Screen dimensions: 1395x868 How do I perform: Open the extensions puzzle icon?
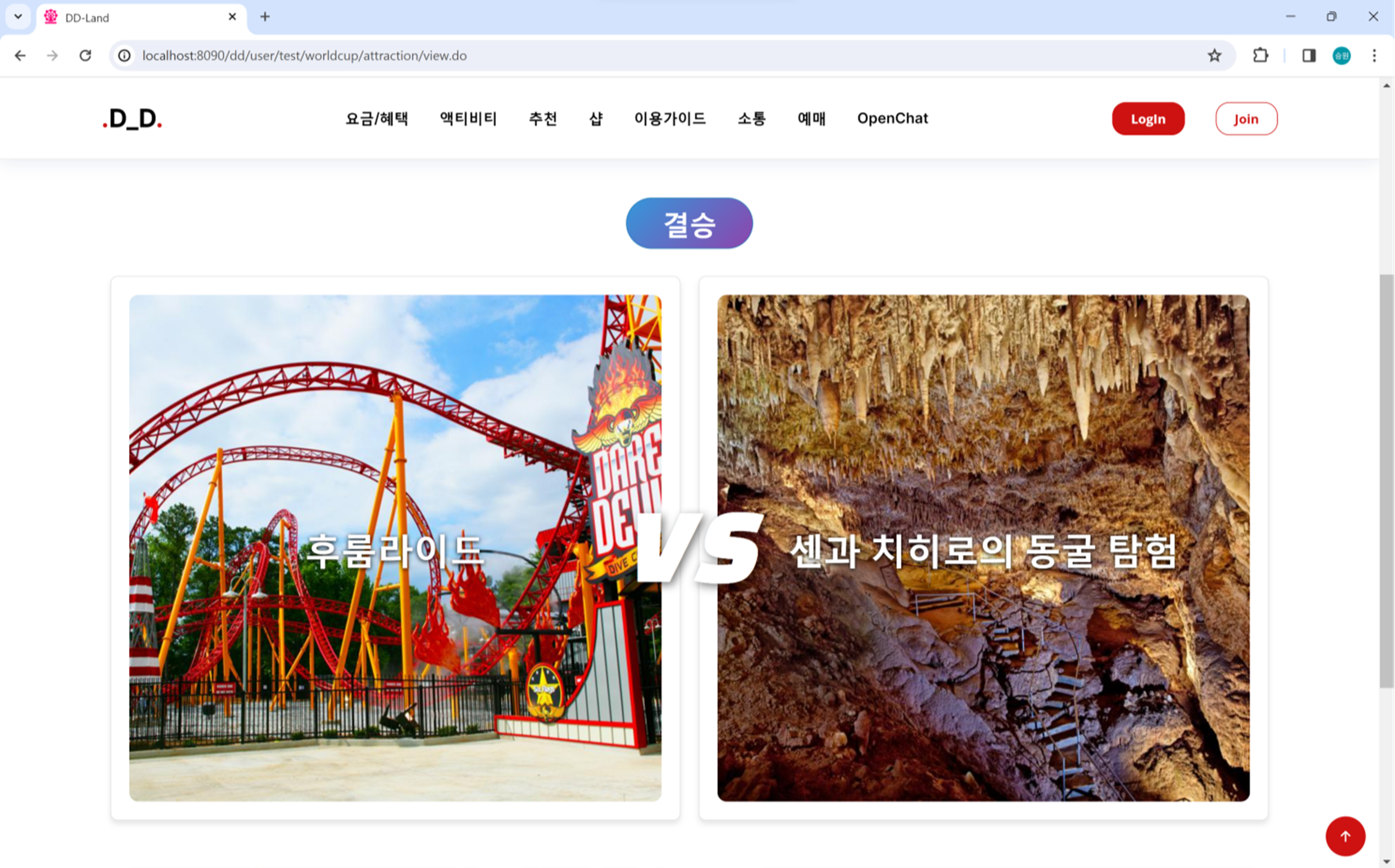tap(1261, 56)
